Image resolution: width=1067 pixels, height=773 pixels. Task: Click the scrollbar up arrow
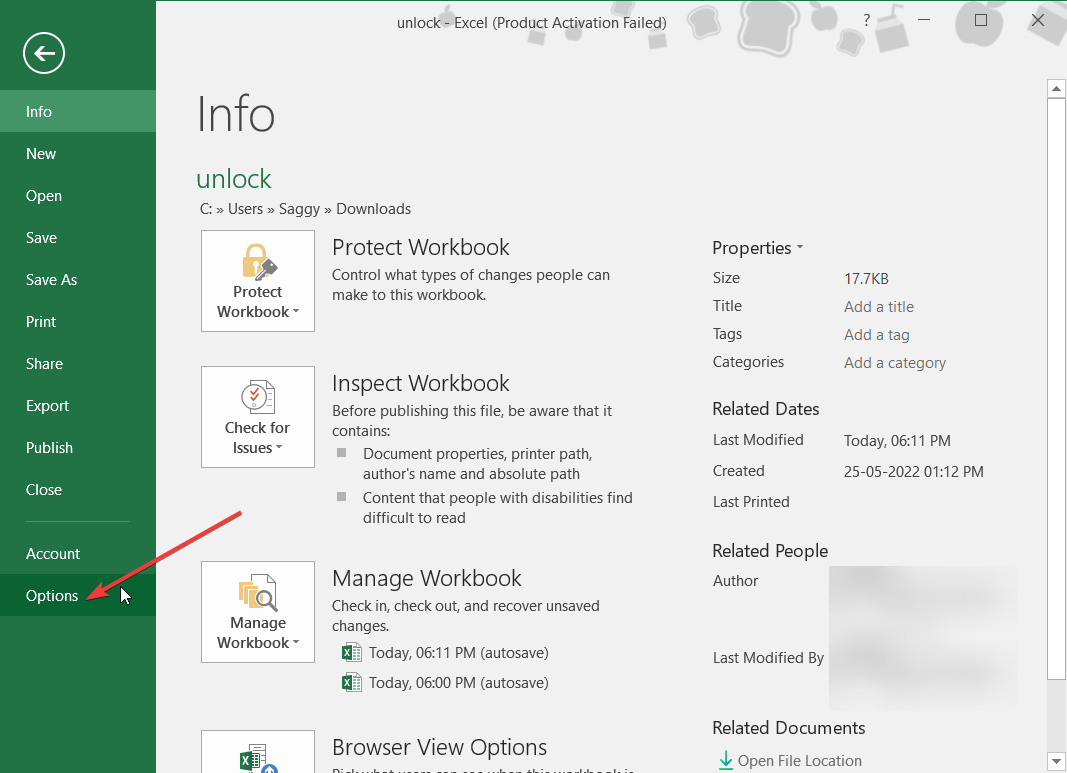(x=1056, y=88)
